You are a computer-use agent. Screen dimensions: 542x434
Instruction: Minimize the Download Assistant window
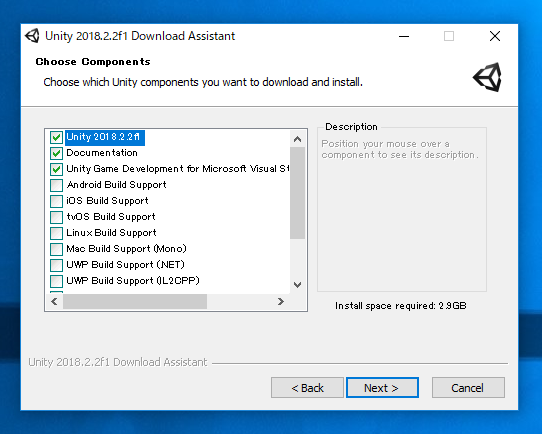[404, 36]
